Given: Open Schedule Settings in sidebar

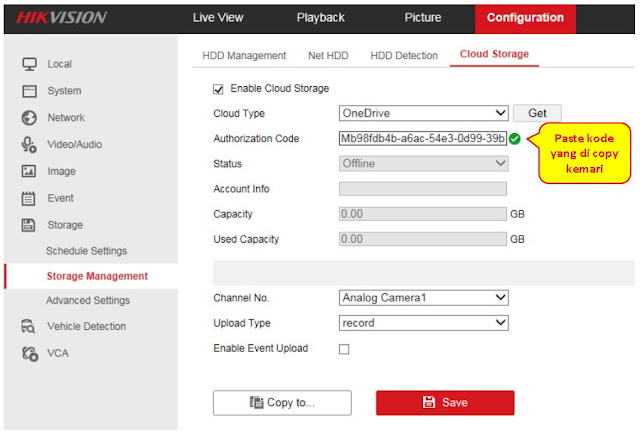Looking at the screenshot, I should [87, 251].
